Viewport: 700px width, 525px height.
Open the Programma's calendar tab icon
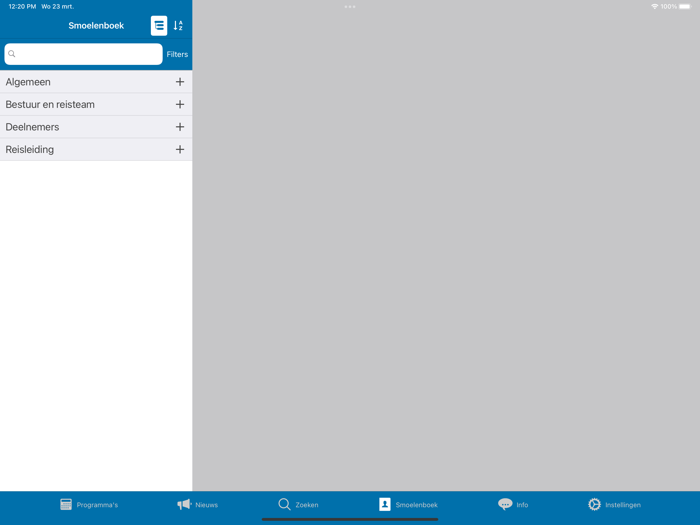pyautogui.click(x=66, y=504)
